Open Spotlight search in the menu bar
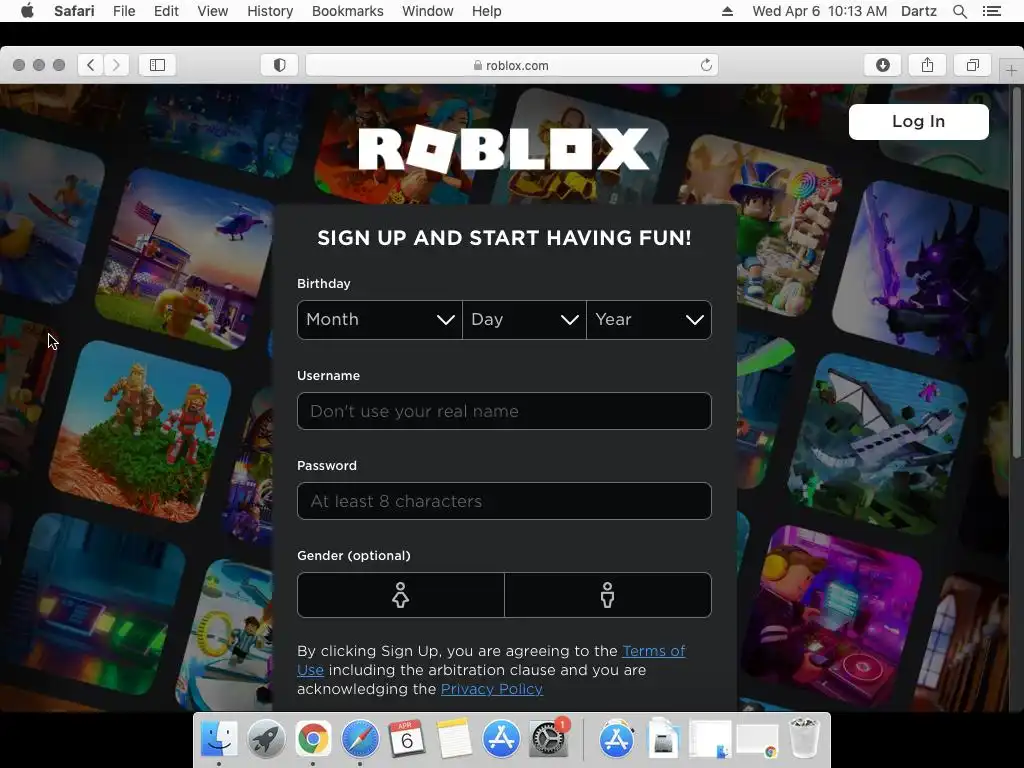Viewport: 1024px width, 768px height. (959, 11)
